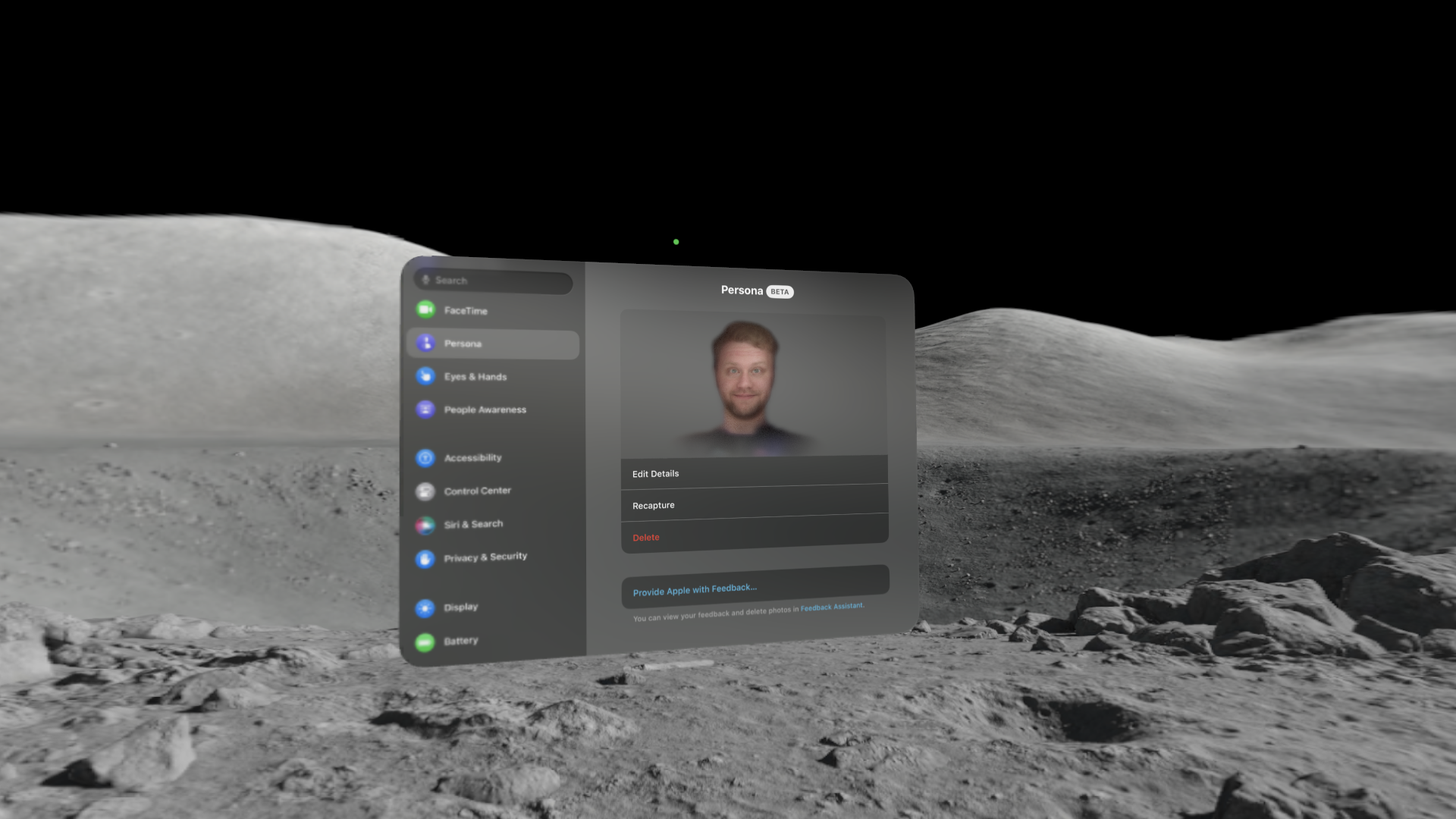The width and height of the screenshot is (1456, 819).
Task: Open Control Center settings label
Action: click(478, 491)
